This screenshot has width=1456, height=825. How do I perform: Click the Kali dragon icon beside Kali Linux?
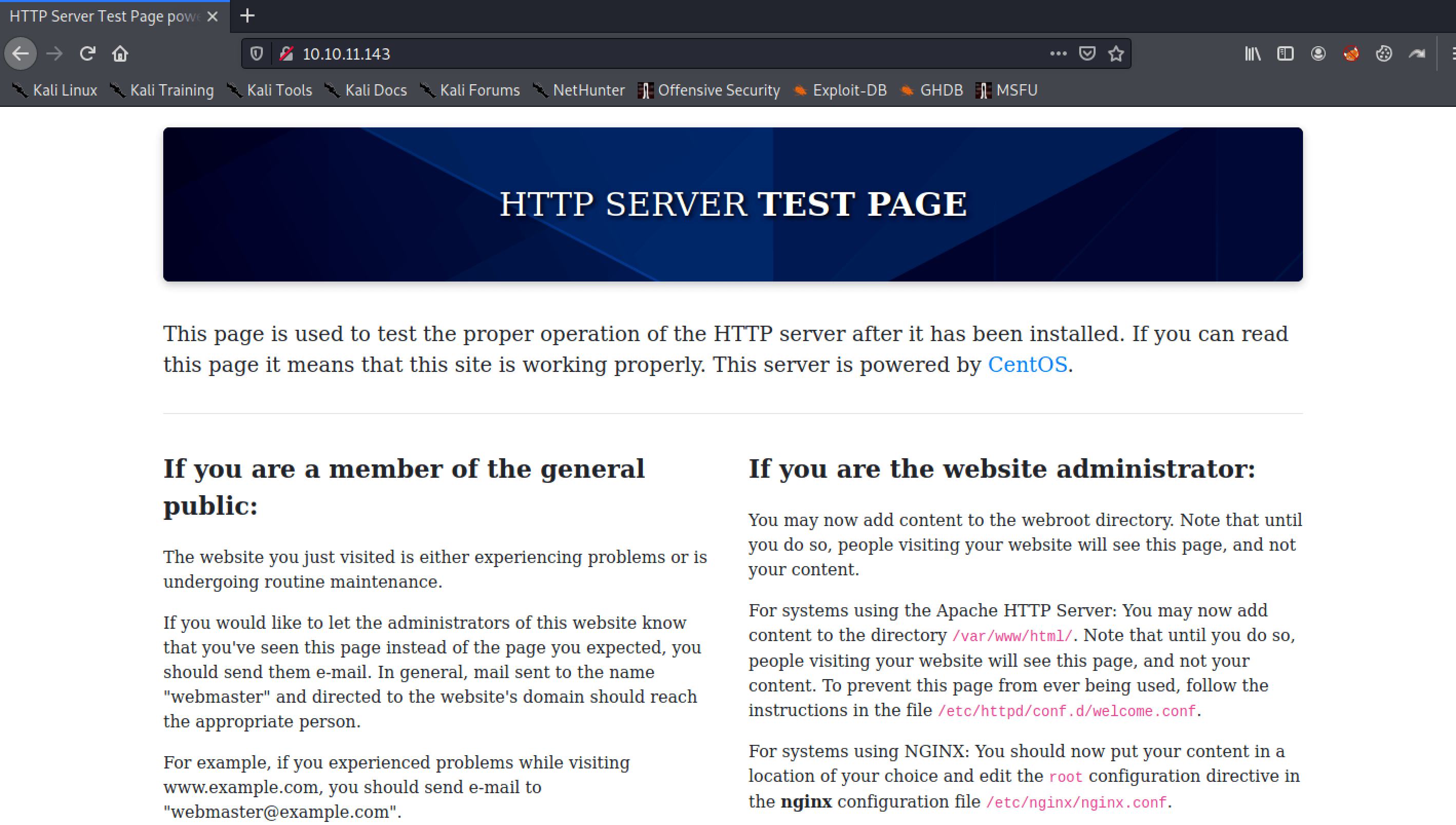(21, 90)
